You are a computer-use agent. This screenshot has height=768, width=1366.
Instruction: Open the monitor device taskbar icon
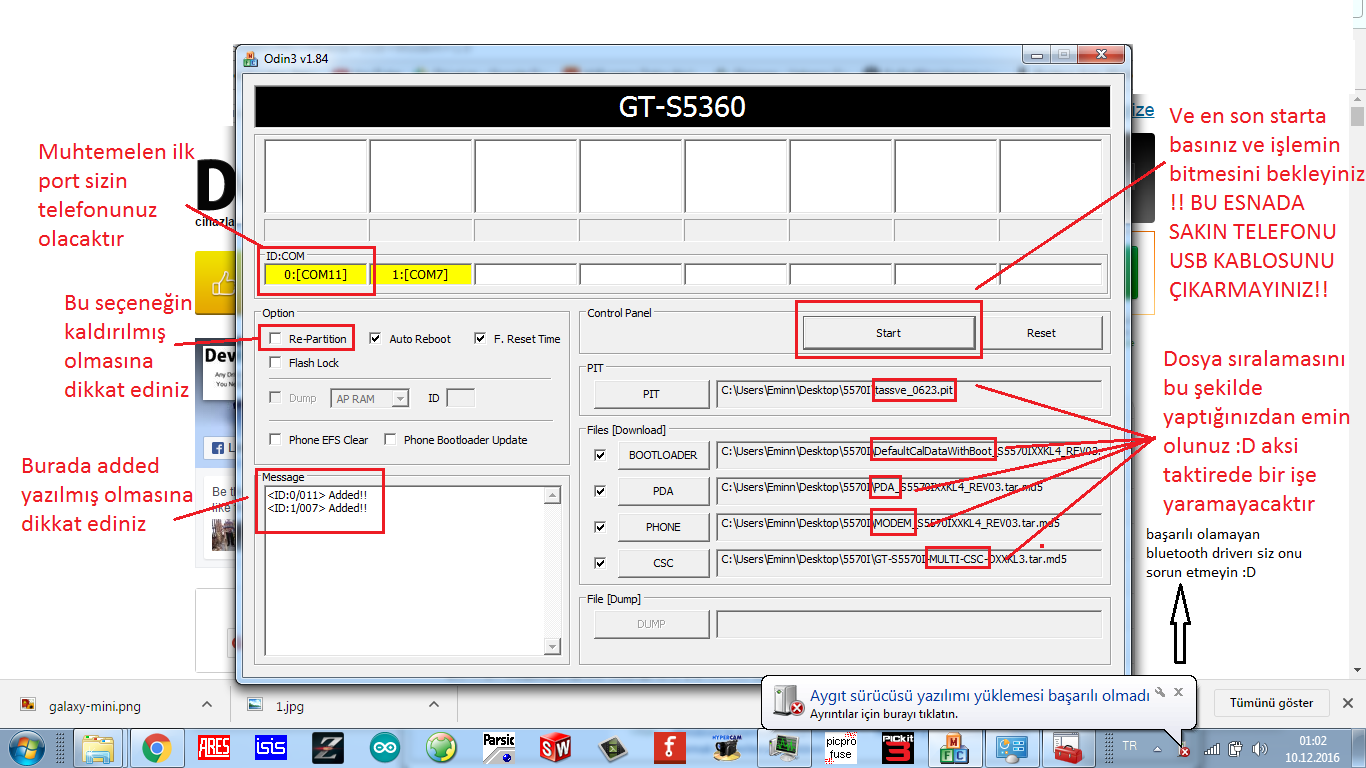tap(784, 748)
